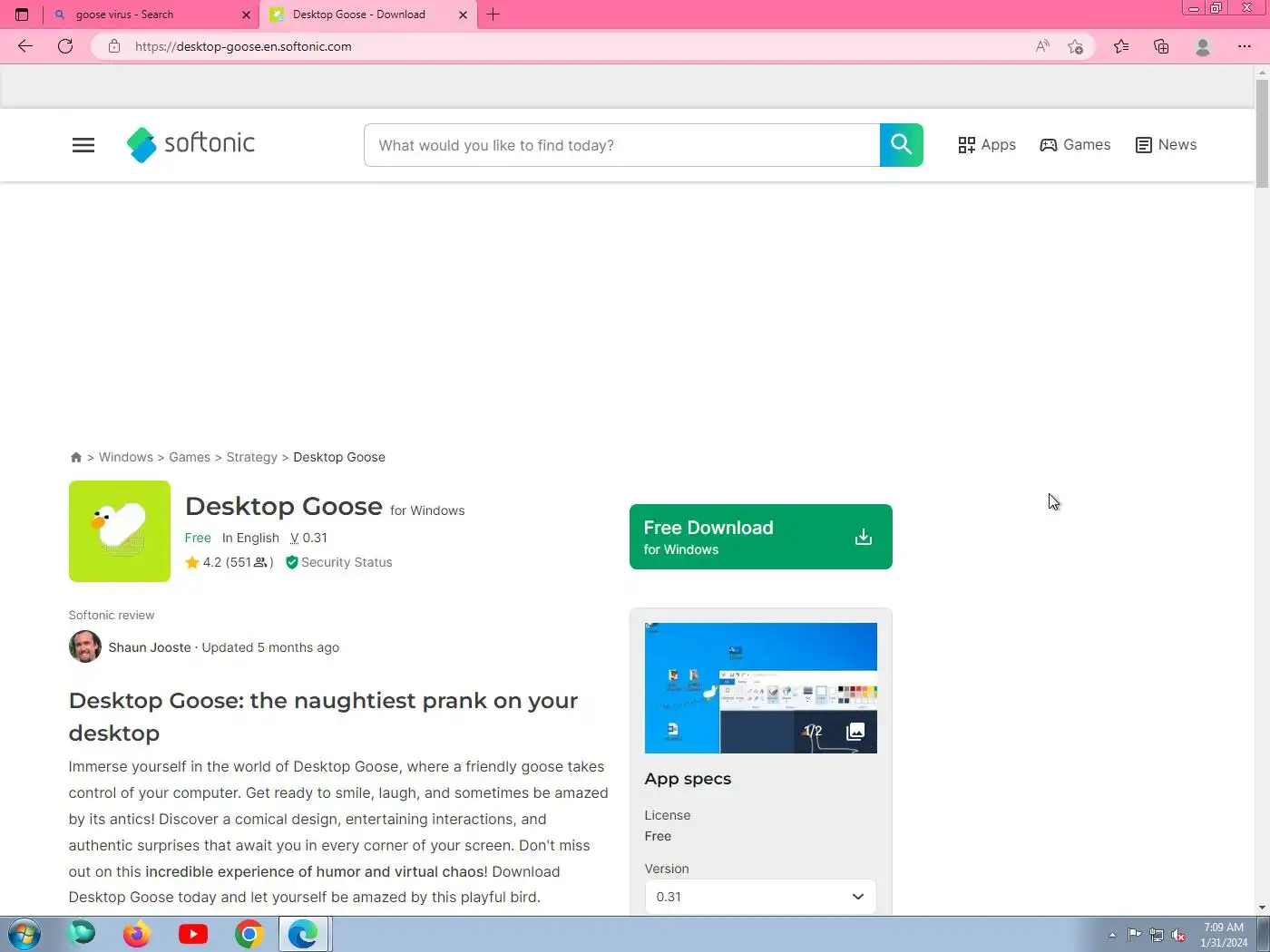Go back to the previous page
The height and width of the screenshot is (952, 1270).
(x=25, y=46)
